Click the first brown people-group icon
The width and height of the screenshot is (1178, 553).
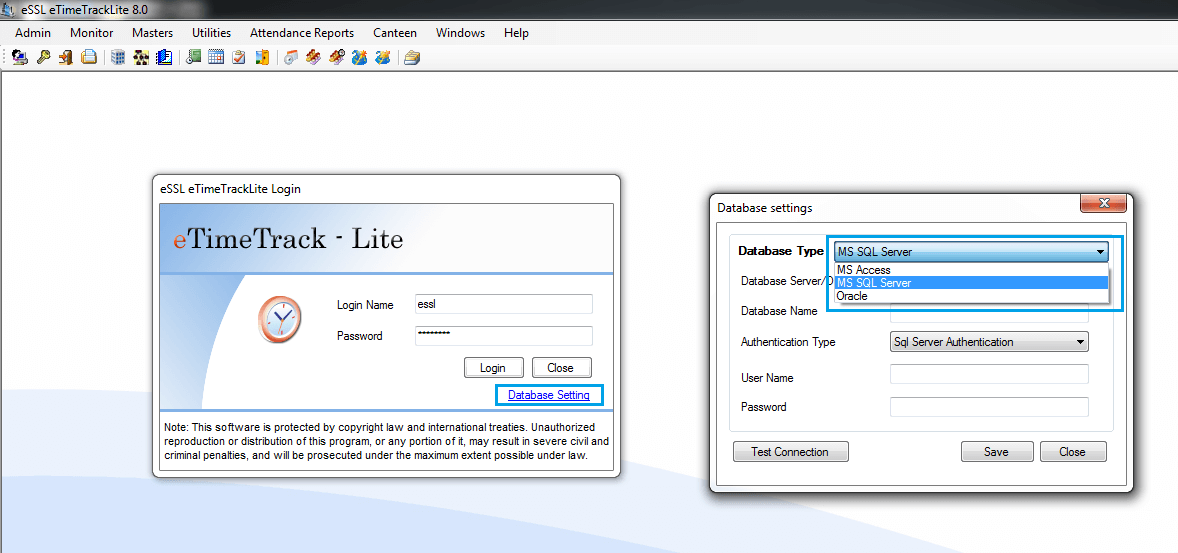314,57
